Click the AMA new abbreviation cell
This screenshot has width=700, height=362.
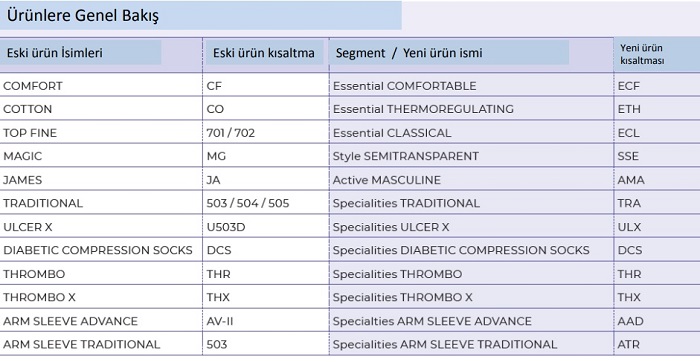[x=657, y=180]
